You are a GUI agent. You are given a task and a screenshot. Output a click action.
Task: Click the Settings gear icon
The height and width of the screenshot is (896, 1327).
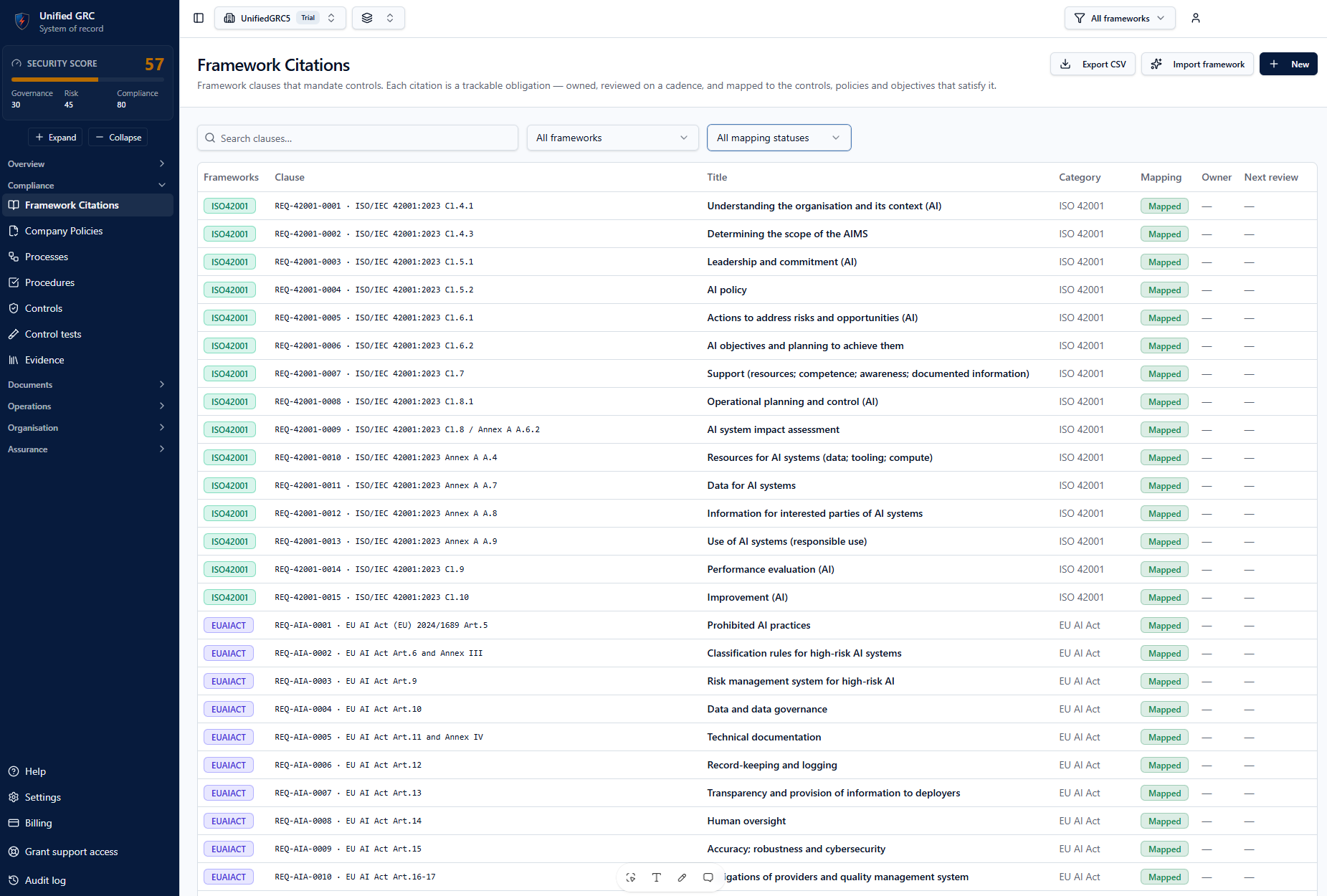click(x=14, y=797)
